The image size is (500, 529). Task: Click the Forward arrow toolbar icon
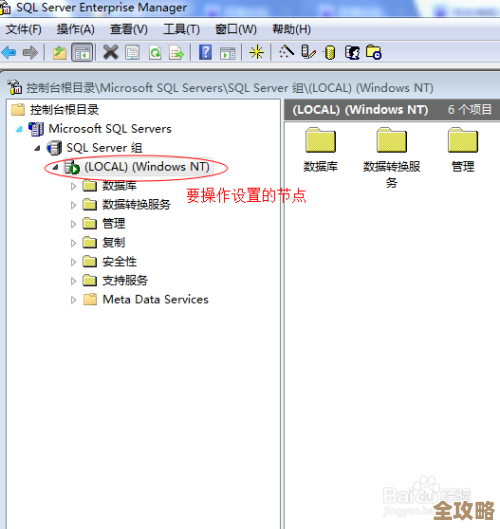click(30, 53)
